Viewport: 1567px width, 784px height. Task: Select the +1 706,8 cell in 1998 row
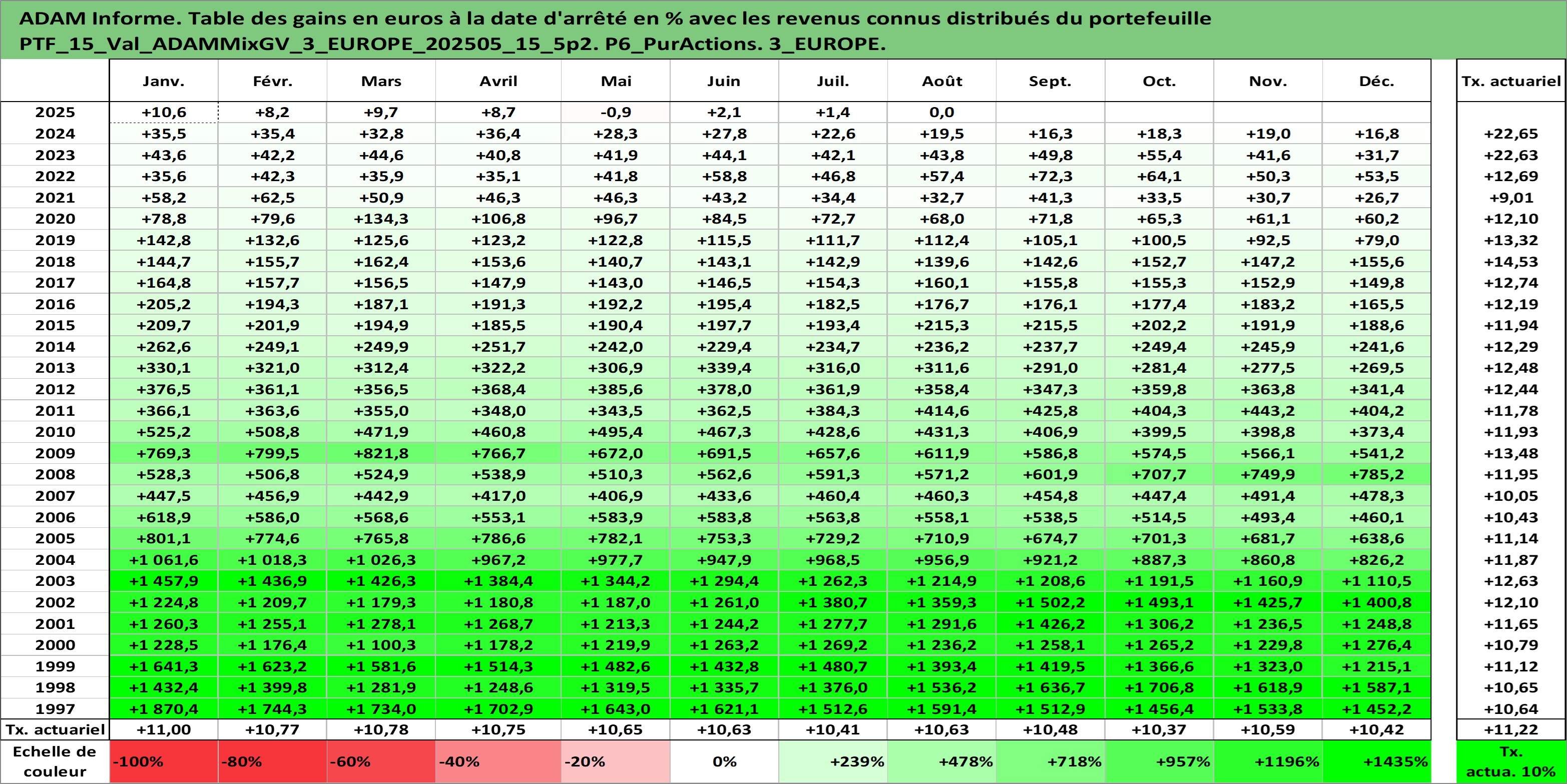pos(1160,687)
